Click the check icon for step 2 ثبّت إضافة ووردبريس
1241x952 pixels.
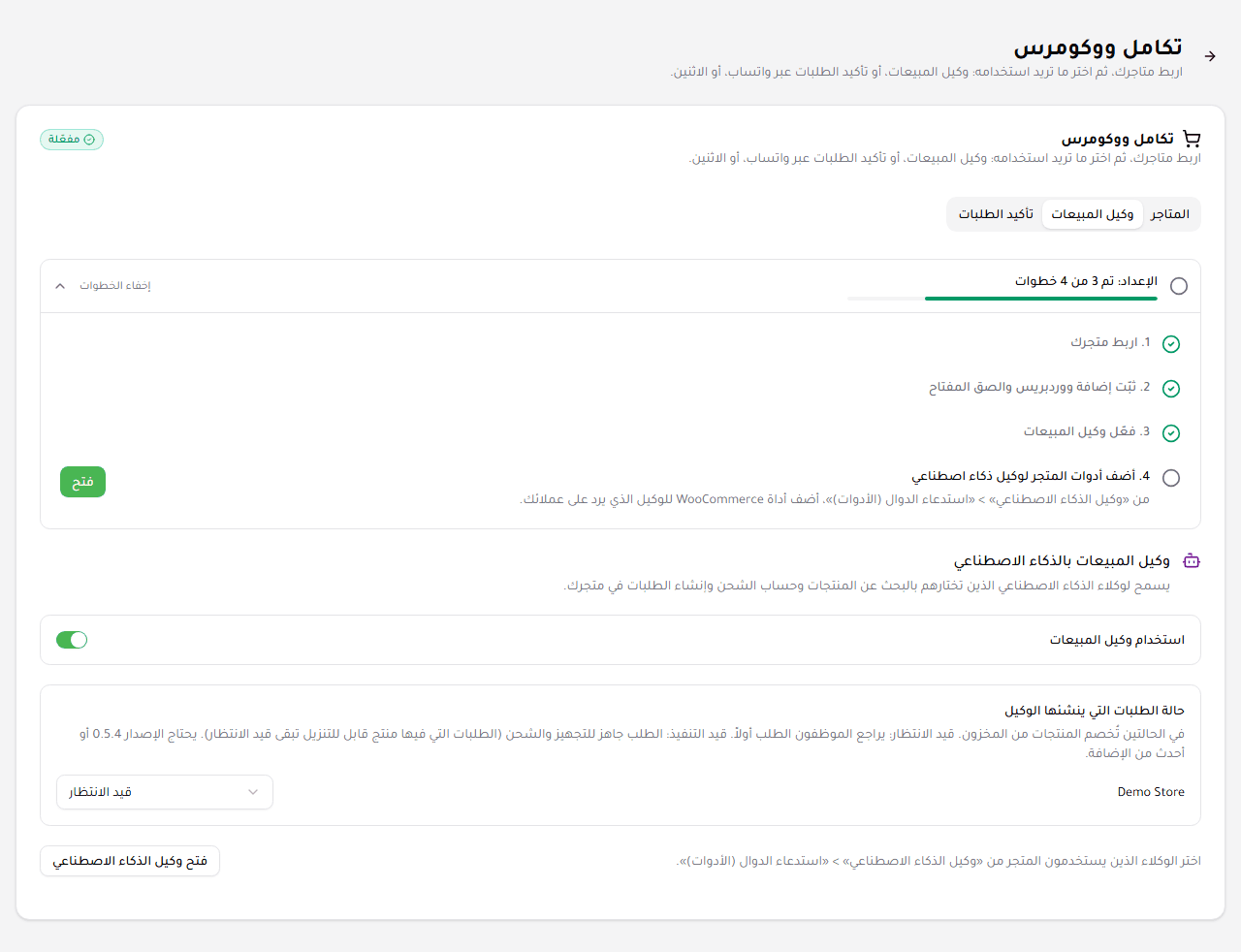tap(1171, 389)
